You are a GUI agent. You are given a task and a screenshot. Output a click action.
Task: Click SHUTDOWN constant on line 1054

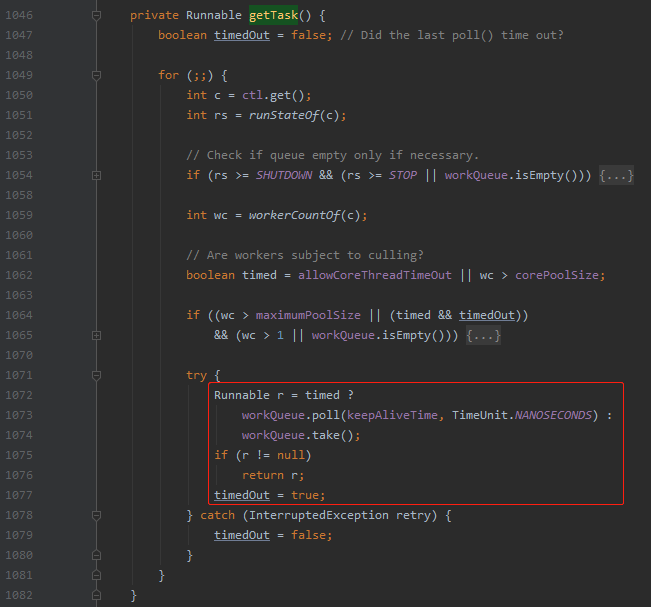click(x=284, y=175)
